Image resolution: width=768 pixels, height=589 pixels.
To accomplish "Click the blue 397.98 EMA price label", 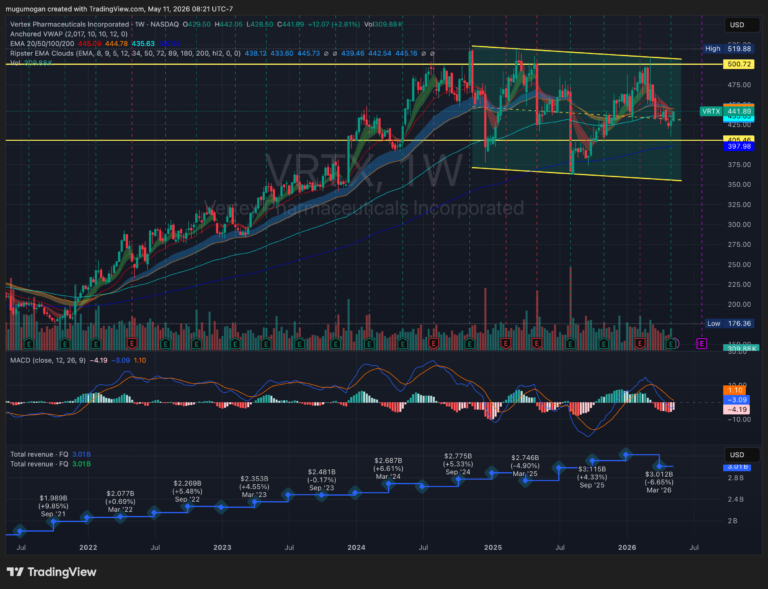I will point(739,146).
